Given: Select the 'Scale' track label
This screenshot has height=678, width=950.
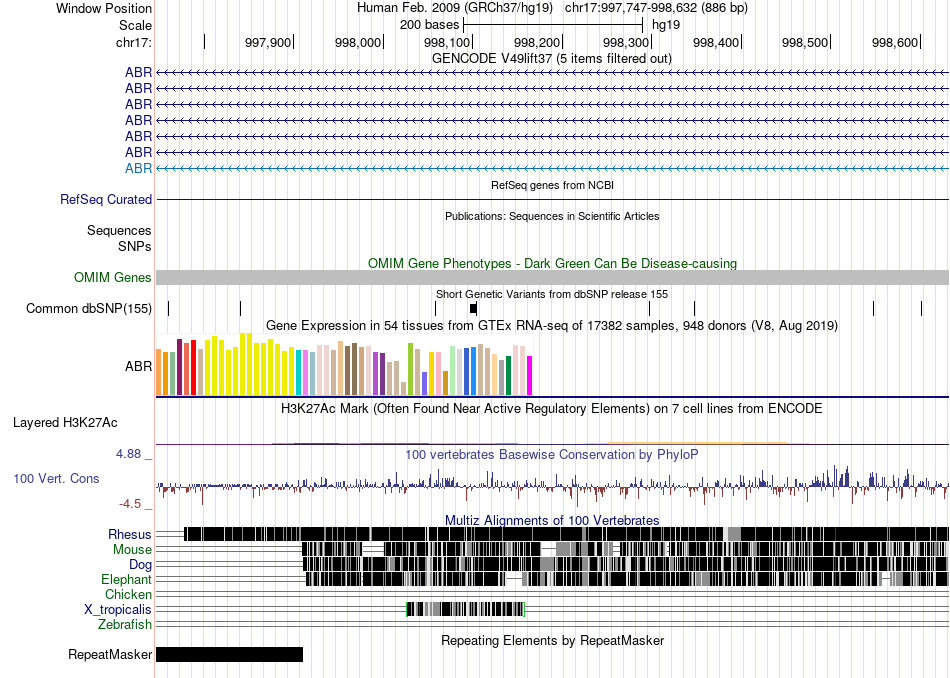Looking at the screenshot, I should point(135,25).
